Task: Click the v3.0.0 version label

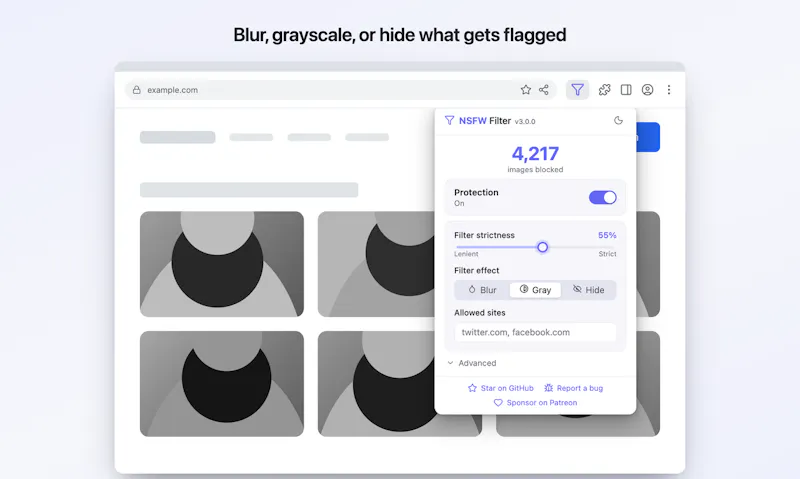Action: [525, 121]
